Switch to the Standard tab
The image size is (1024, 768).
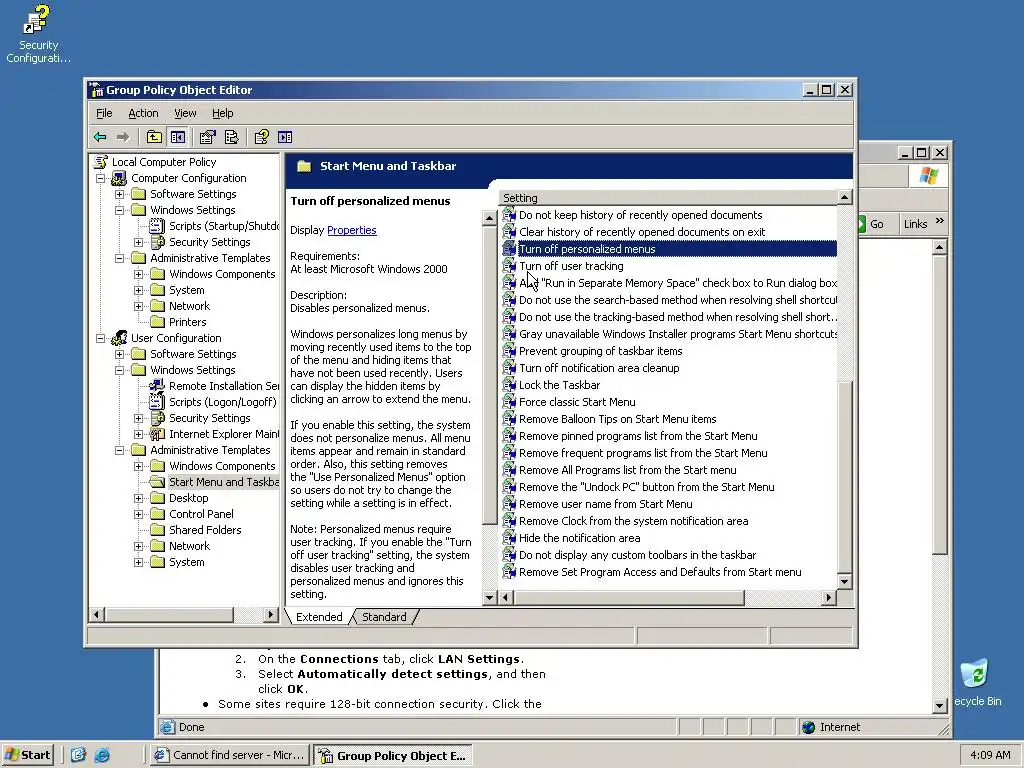pyautogui.click(x=384, y=617)
